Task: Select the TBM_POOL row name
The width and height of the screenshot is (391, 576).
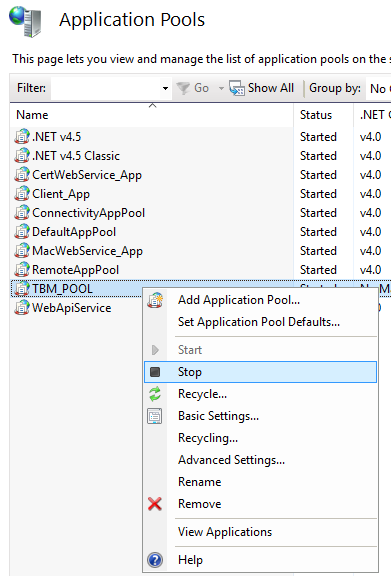Action: pyautogui.click(x=62, y=289)
